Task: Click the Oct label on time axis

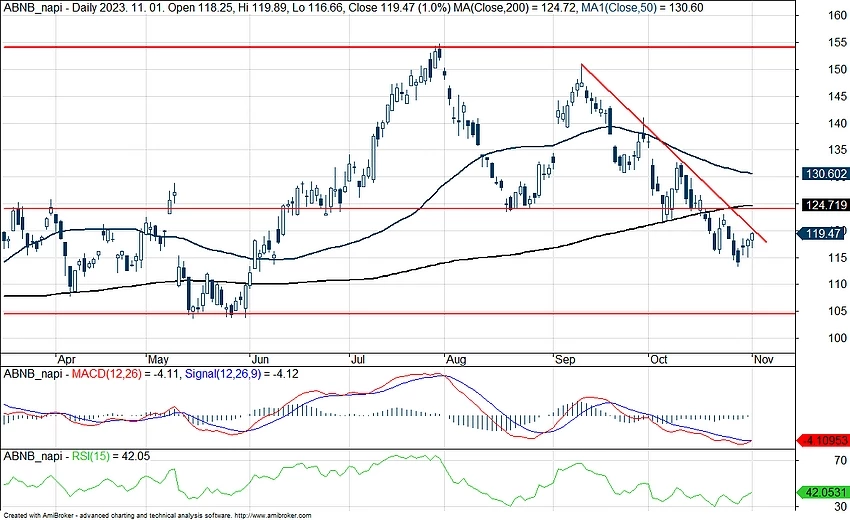Action: point(659,359)
